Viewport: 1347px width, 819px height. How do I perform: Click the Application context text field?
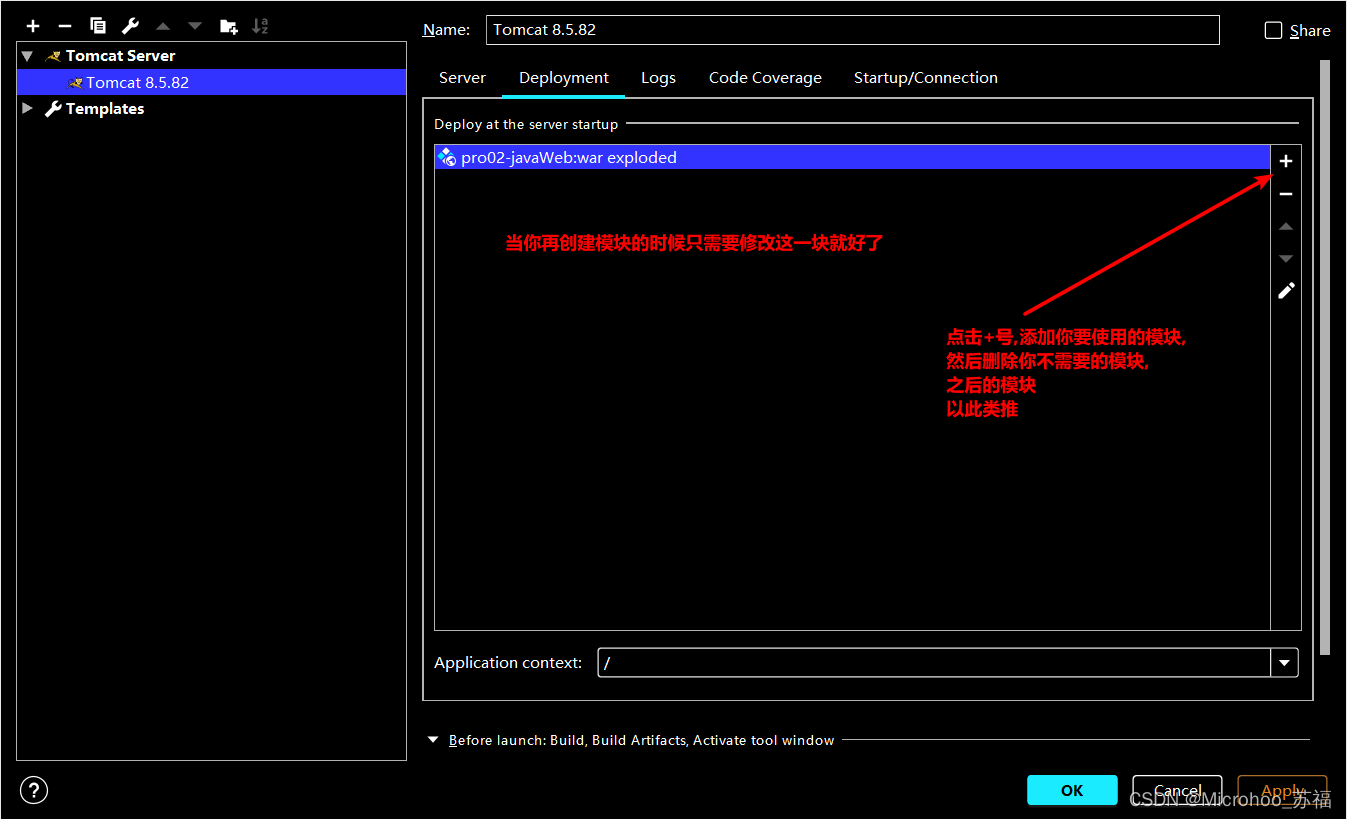[934, 662]
